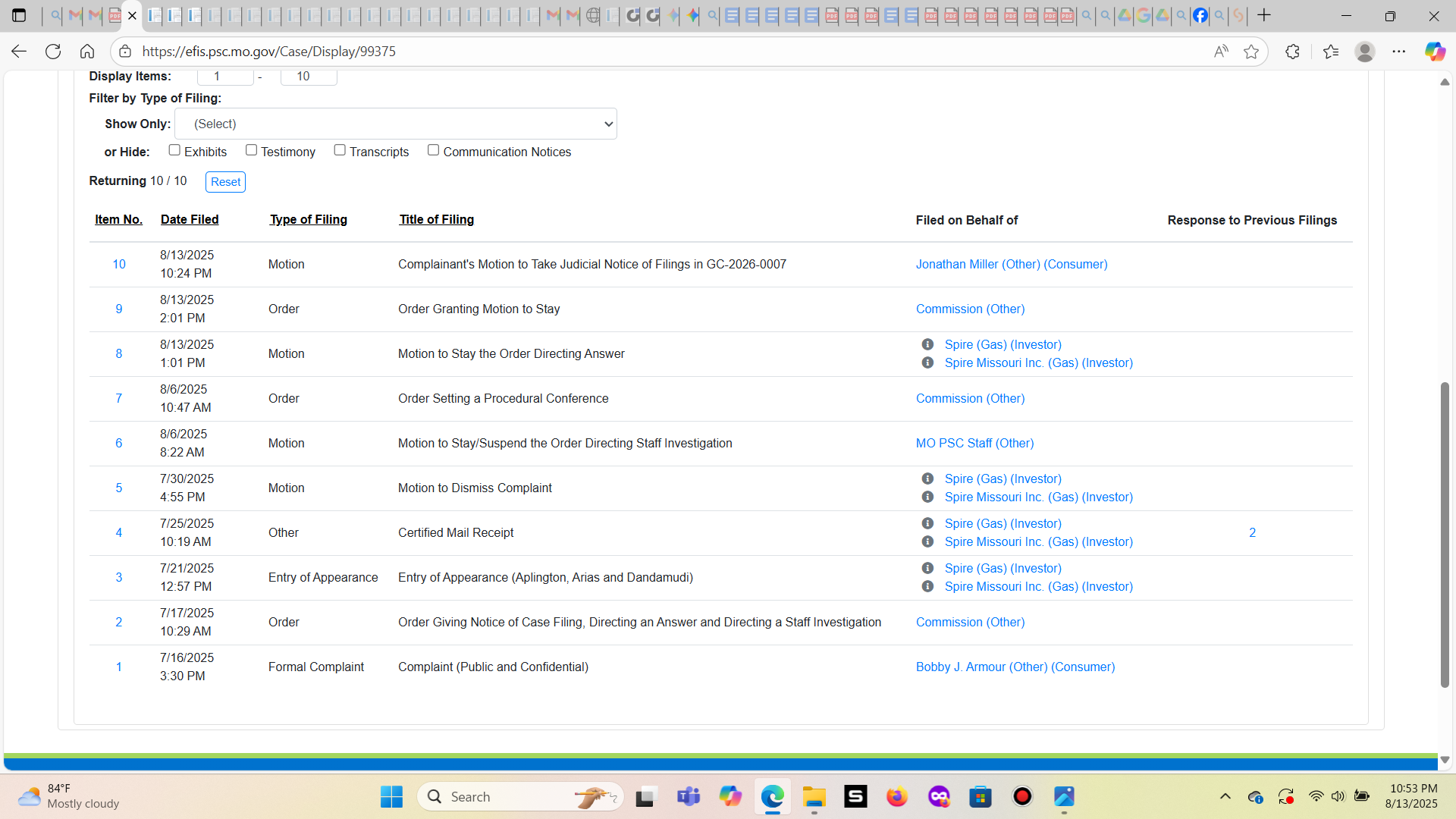The height and width of the screenshot is (819, 1456).
Task: Open filing item number 2
Action: (x=119, y=623)
